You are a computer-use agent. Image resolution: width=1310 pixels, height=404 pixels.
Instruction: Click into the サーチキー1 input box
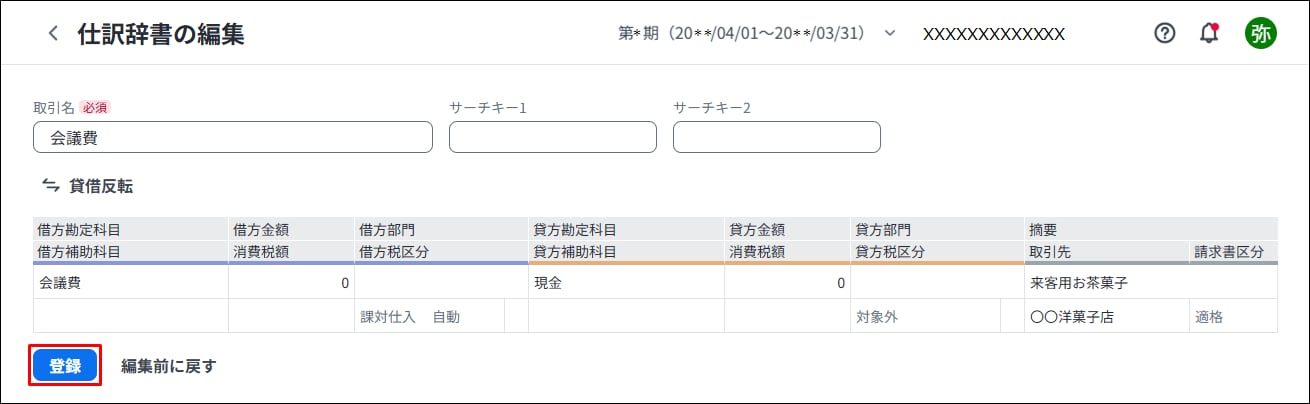[x=553, y=137]
